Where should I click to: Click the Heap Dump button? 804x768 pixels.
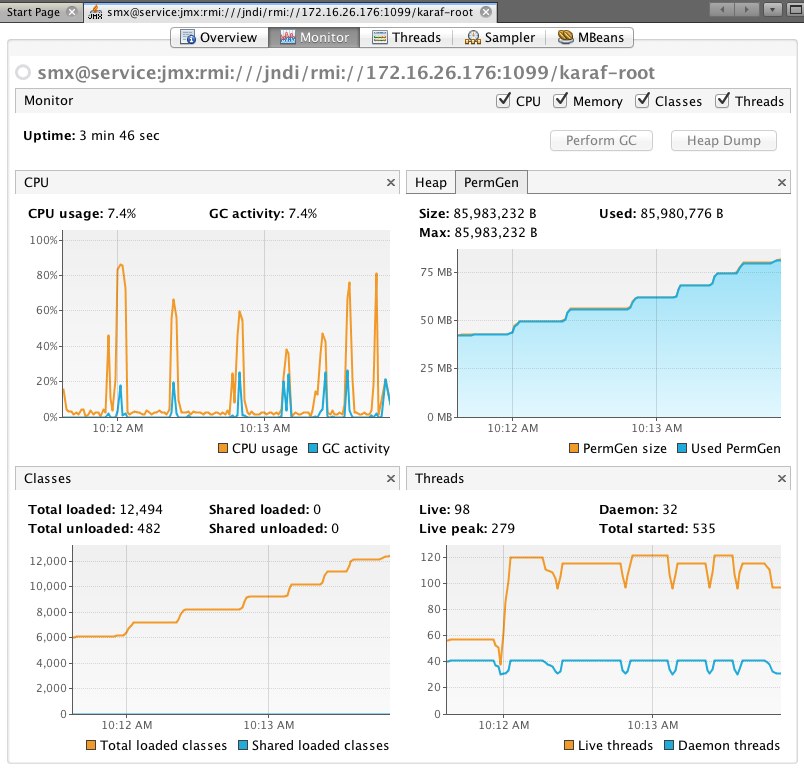(x=723, y=140)
